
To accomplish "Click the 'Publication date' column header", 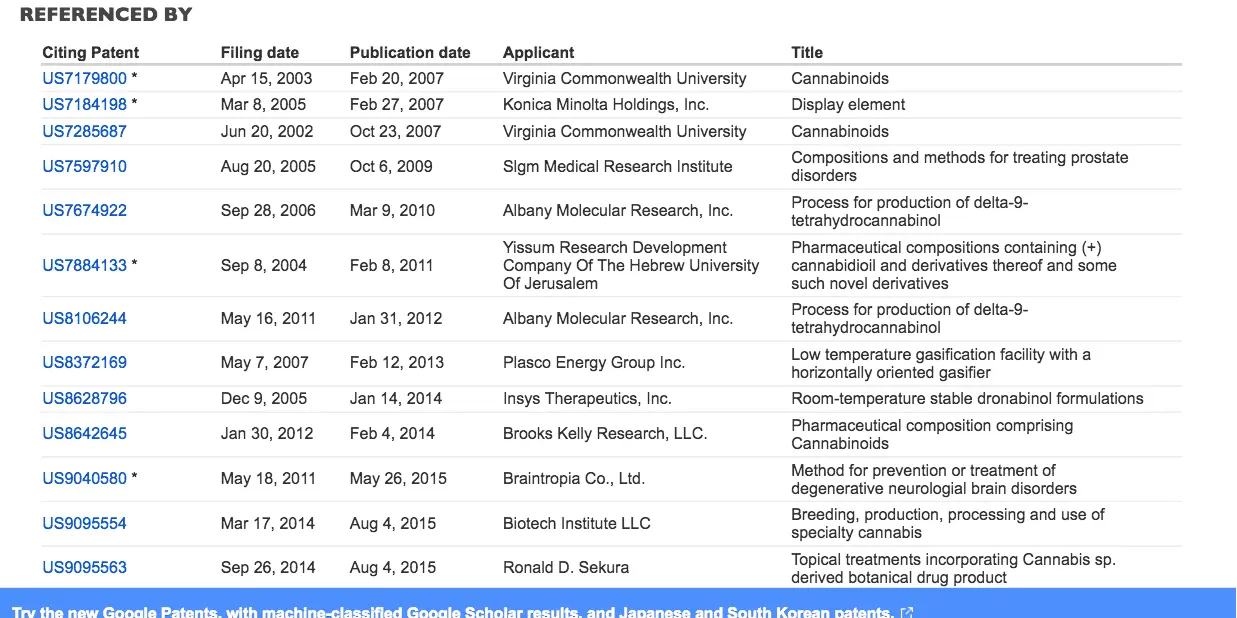I will (409, 52).
